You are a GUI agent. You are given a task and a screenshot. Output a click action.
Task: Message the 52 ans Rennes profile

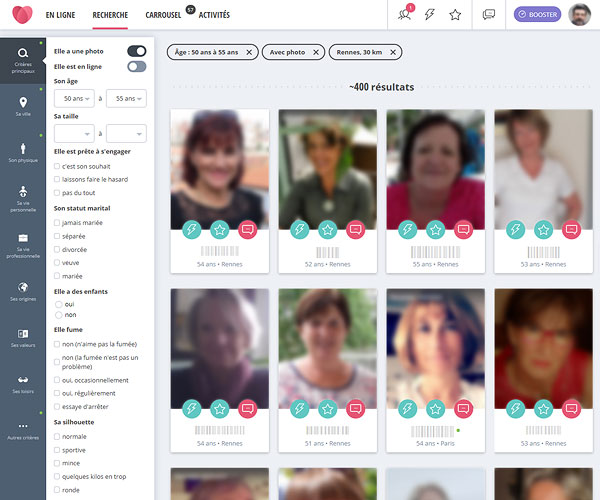355,230
